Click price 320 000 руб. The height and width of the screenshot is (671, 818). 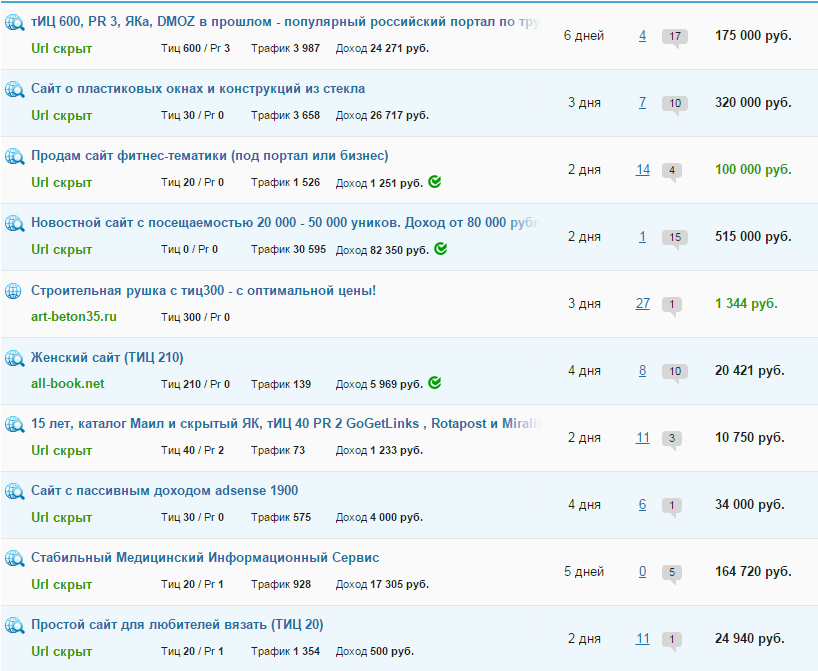tap(753, 103)
